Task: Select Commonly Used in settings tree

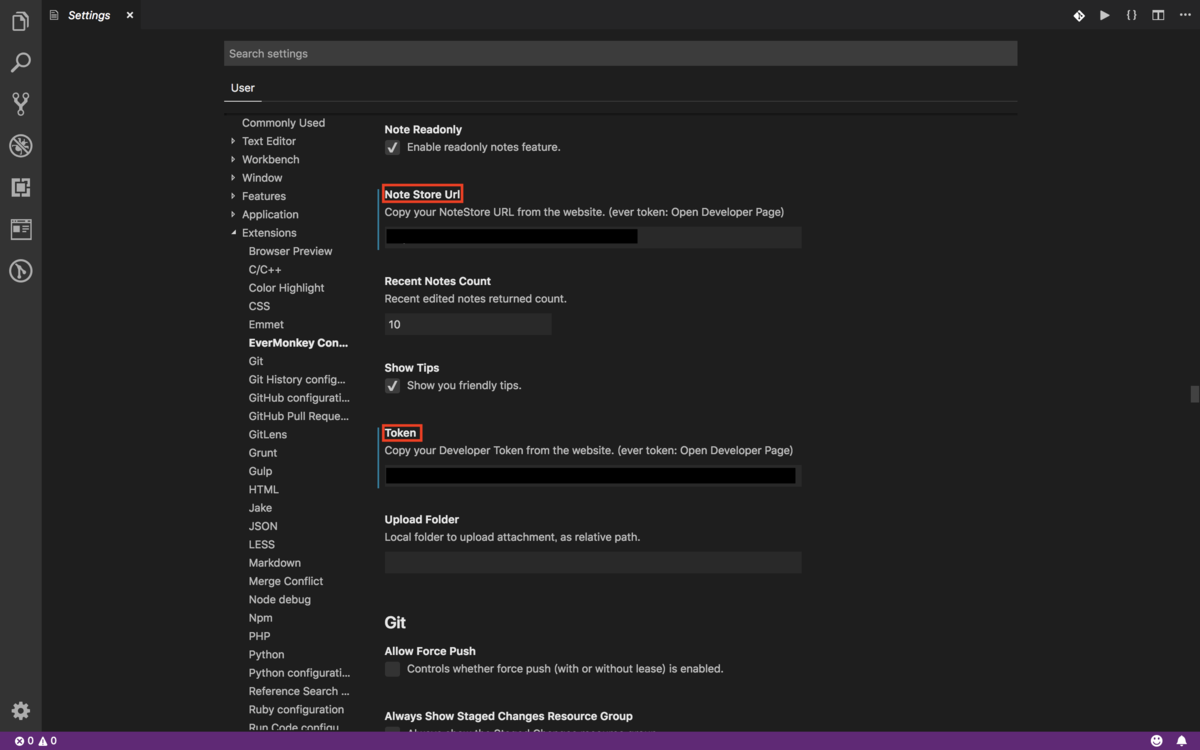Action: pos(283,123)
